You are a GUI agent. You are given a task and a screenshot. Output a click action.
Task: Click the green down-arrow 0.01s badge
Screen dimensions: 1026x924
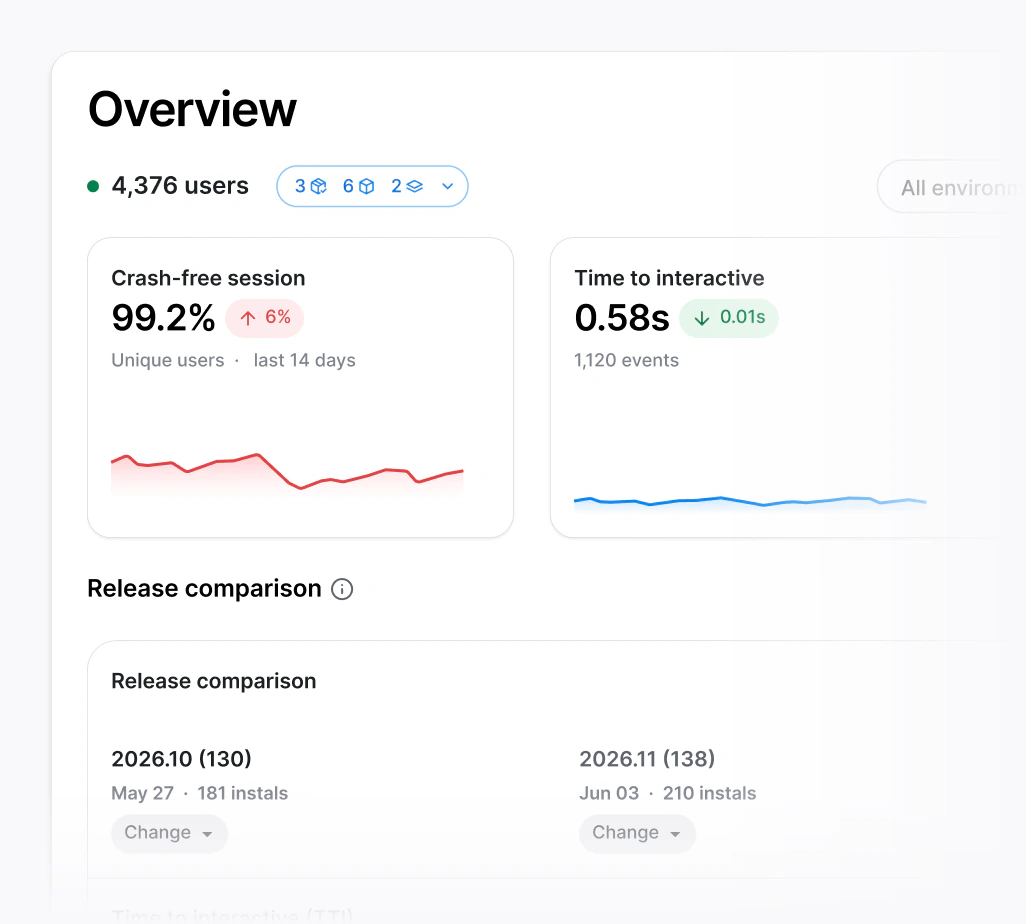pyautogui.click(x=728, y=318)
